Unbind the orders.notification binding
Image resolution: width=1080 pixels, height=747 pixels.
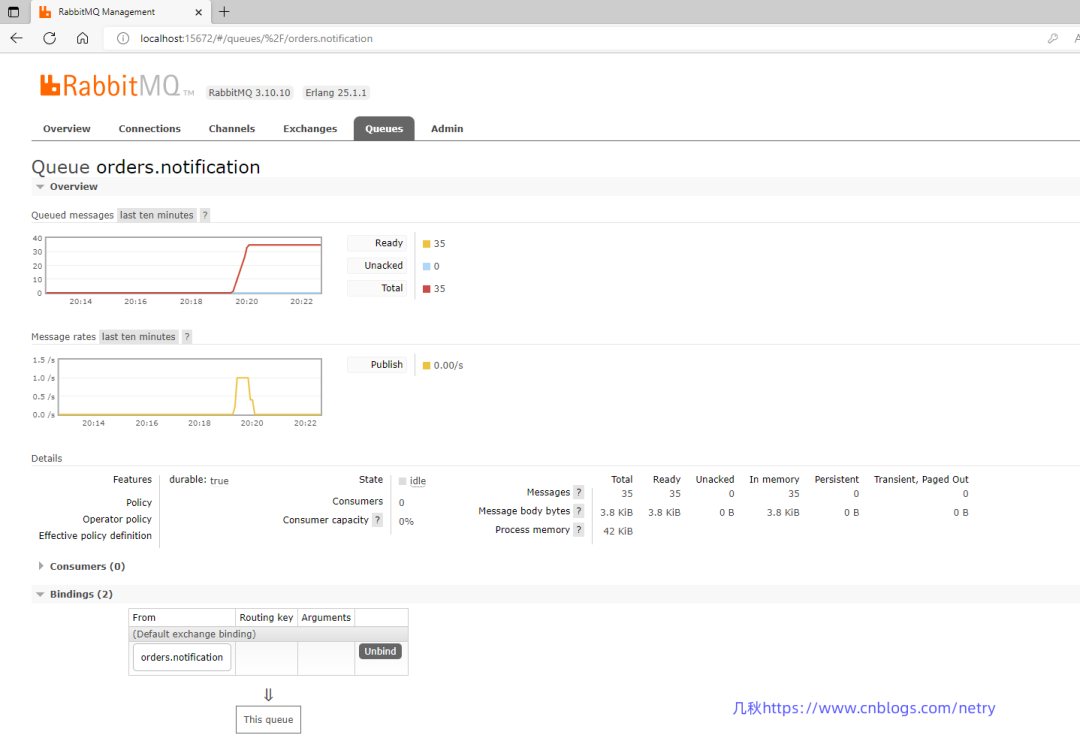pos(380,651)
